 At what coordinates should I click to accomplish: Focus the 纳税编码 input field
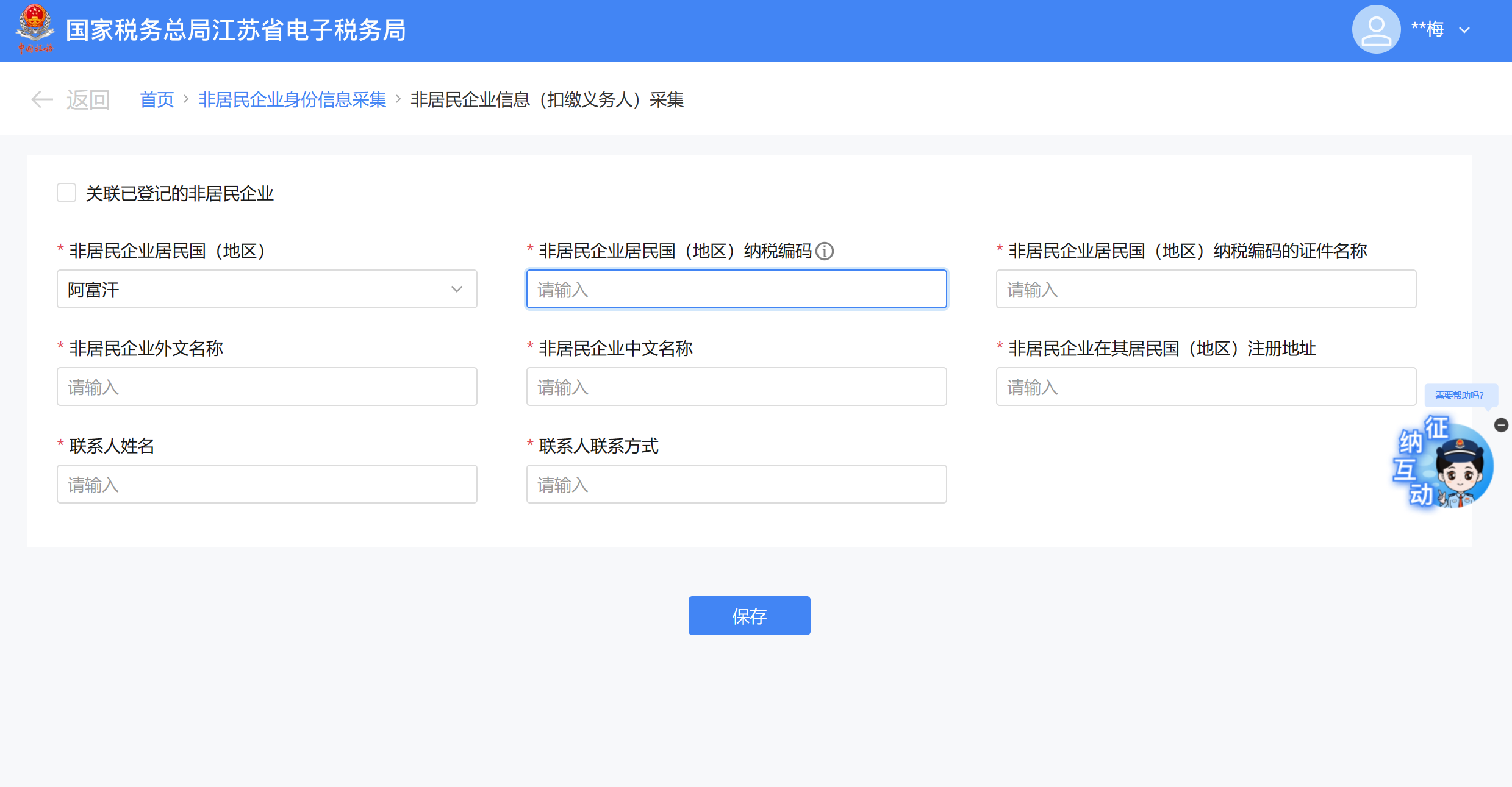736,289
